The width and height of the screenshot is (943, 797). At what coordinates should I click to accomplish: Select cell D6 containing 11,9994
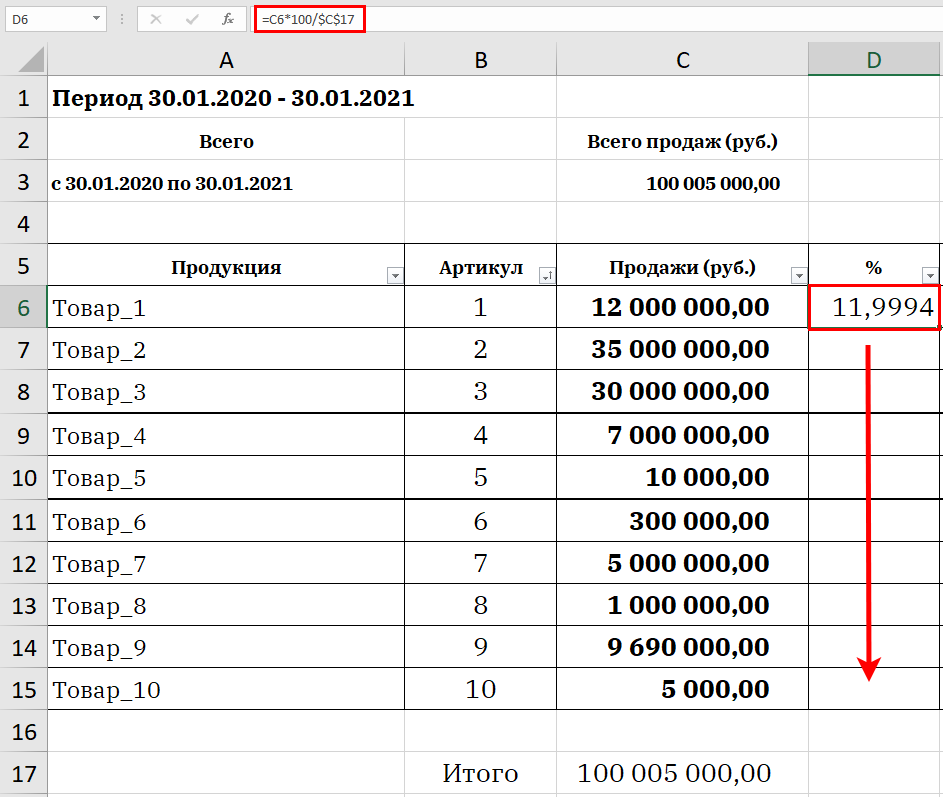coord(874,308)
